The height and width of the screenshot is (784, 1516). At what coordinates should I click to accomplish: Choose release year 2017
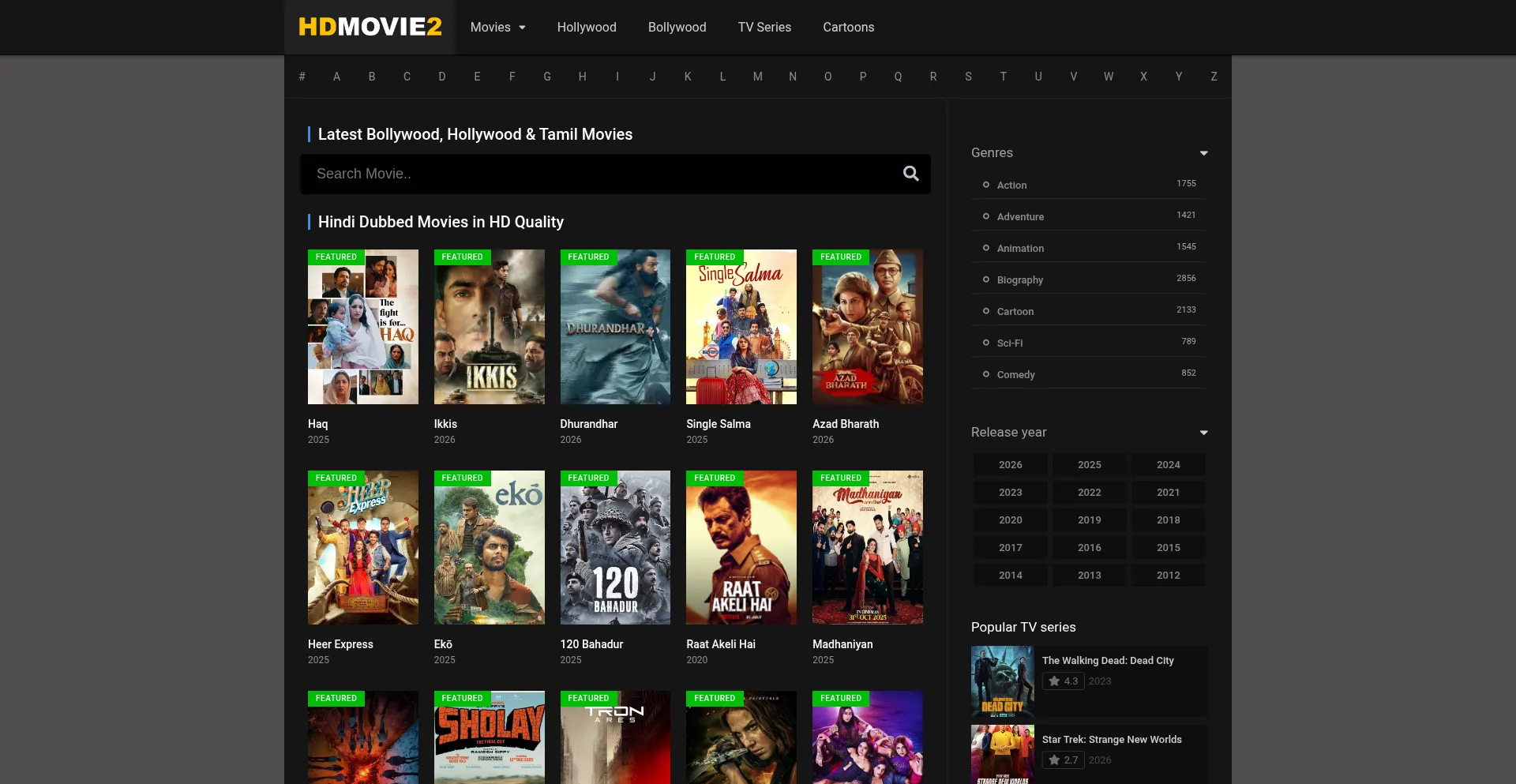tap(1010, 548)
